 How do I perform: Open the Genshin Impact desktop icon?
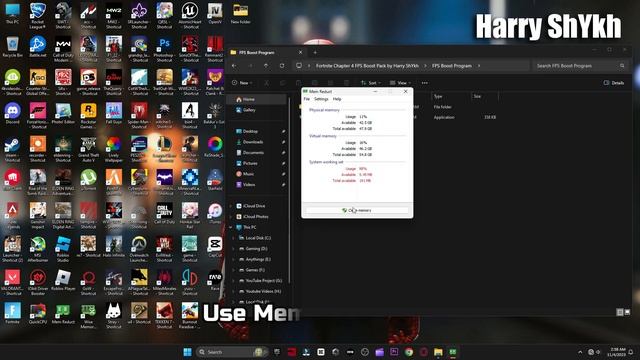point(38,216)
